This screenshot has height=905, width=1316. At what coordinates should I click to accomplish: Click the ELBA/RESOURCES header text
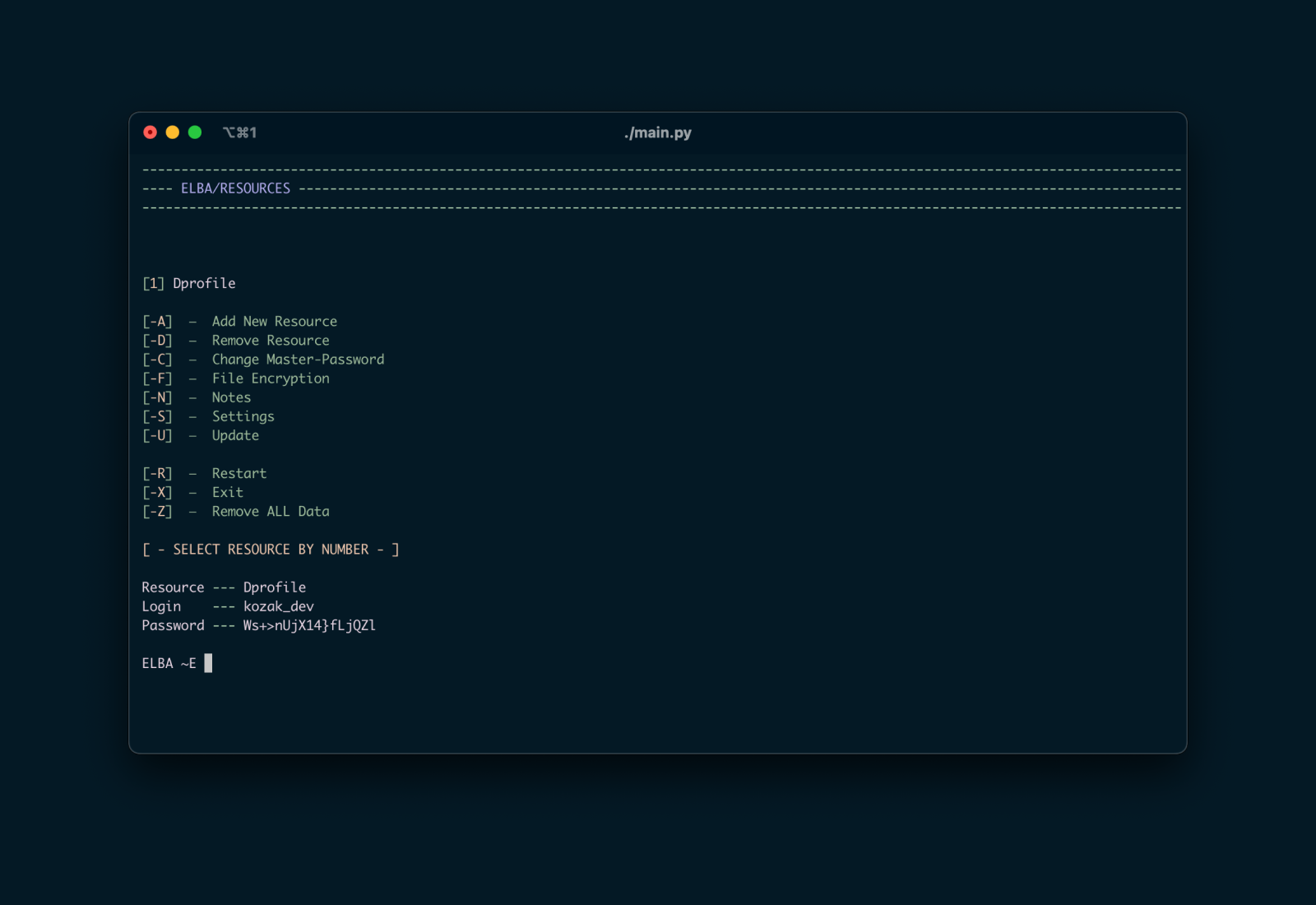coord(235,188)
